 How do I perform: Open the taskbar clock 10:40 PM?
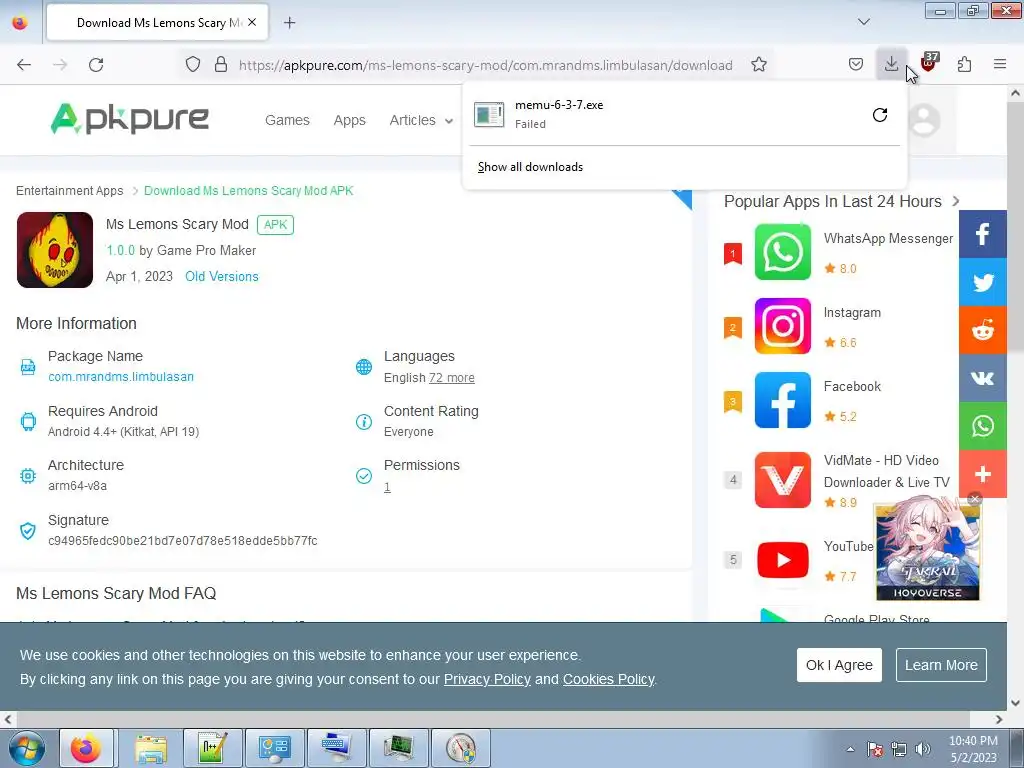973,749
